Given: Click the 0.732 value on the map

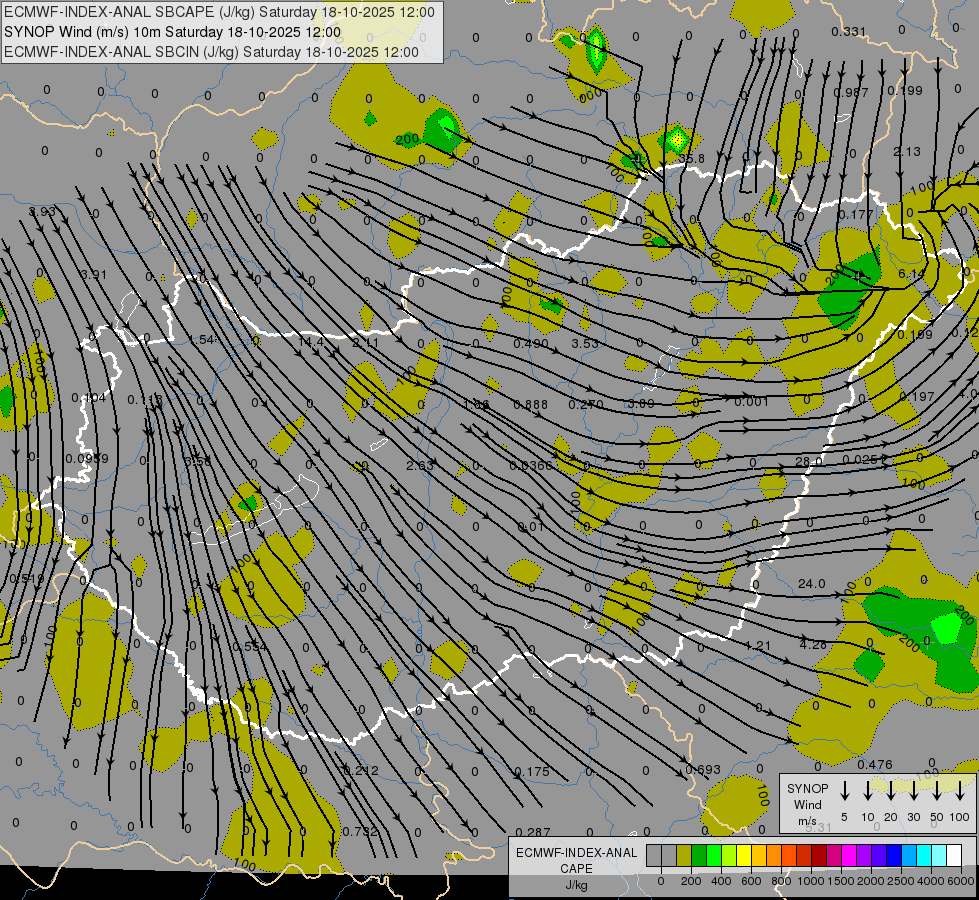Looking at the screenshot, I should click(x=361, y=831).
